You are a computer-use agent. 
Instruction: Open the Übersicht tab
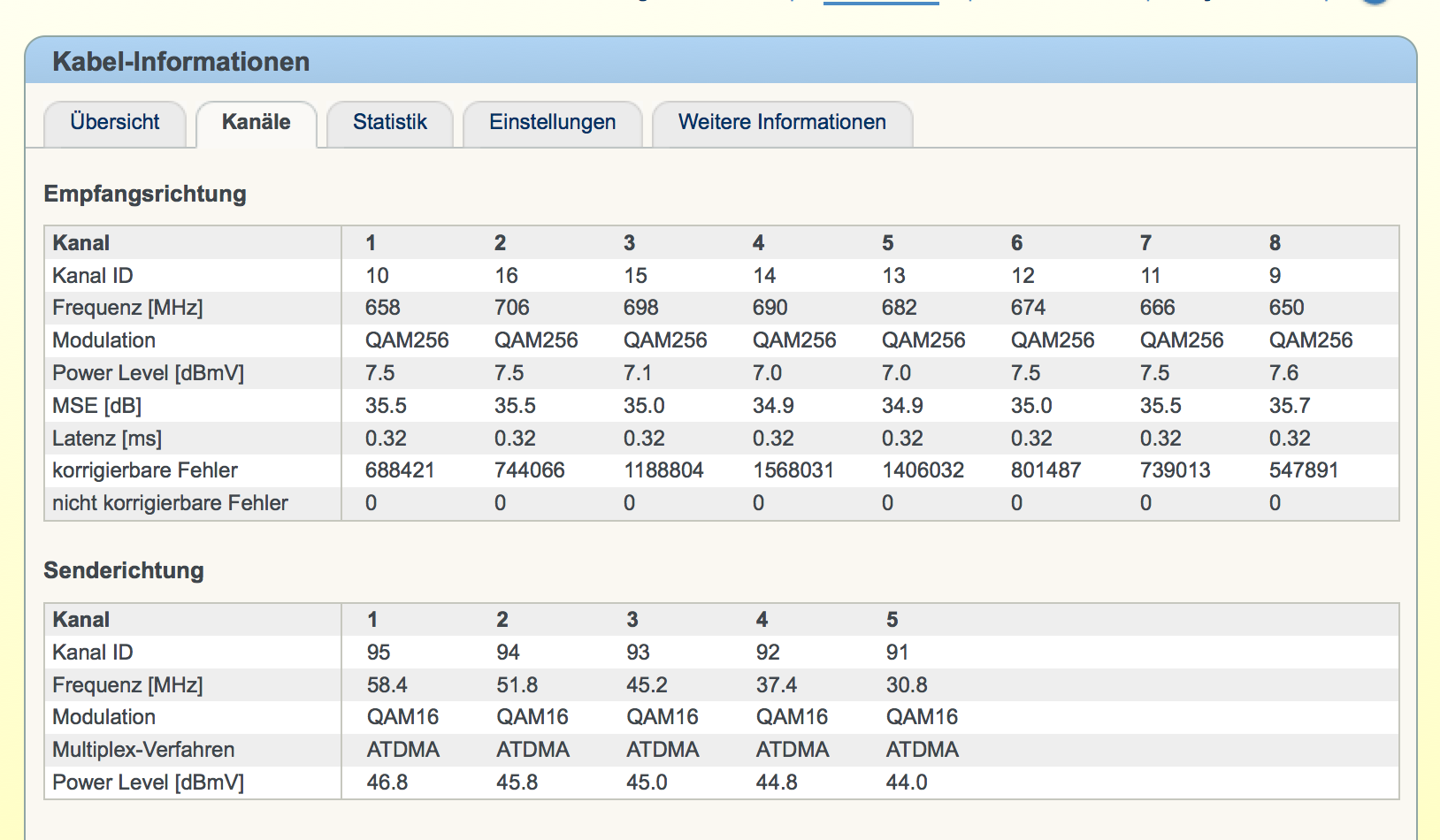tap(115, 122)
